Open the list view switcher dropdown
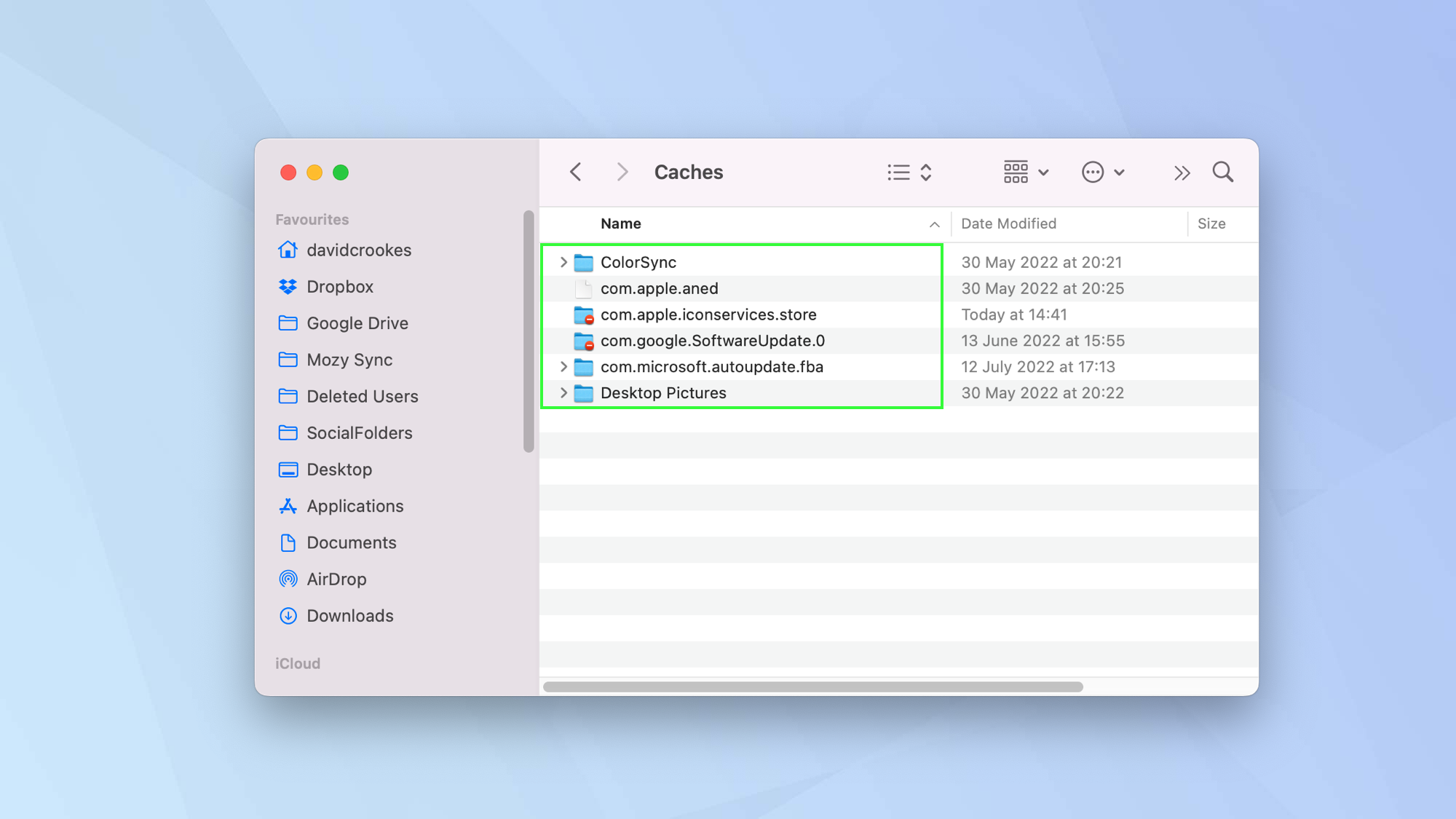Image resolution: width=1456 pixels, height=819 pixels. (910, 173)
